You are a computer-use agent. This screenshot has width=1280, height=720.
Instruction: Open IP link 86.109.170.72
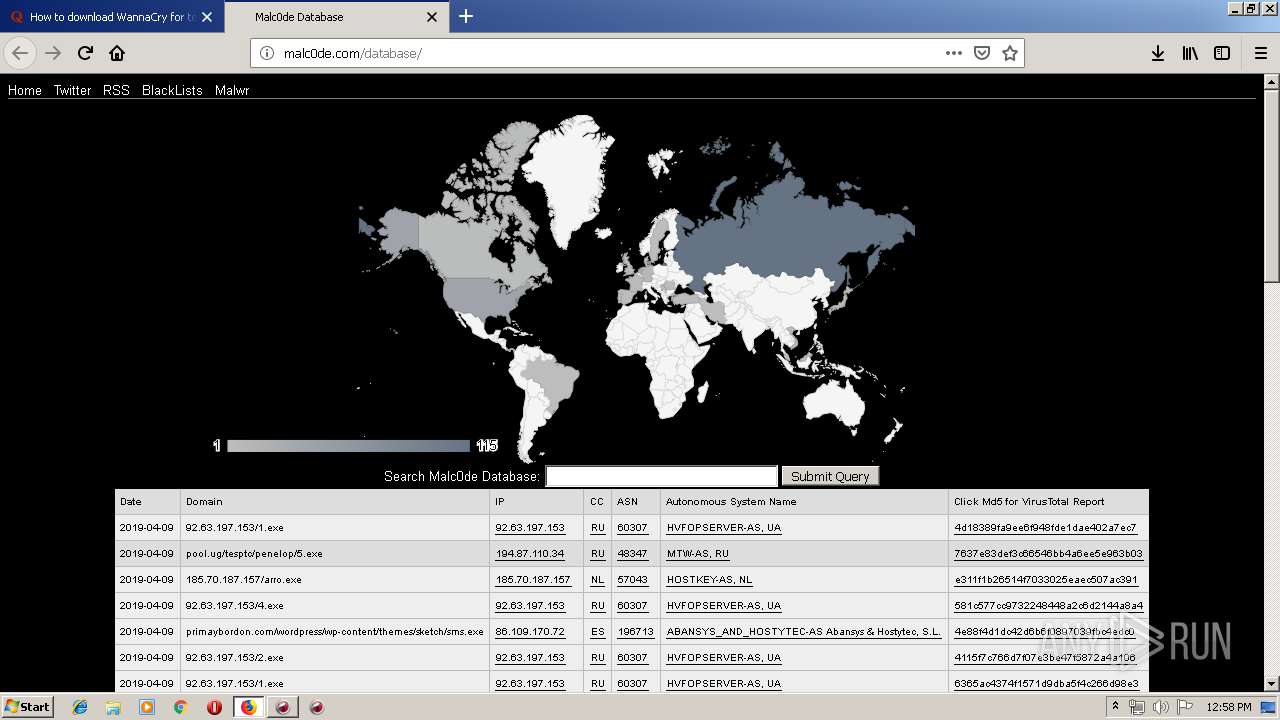pyautogui.click(x=530, y=632)
